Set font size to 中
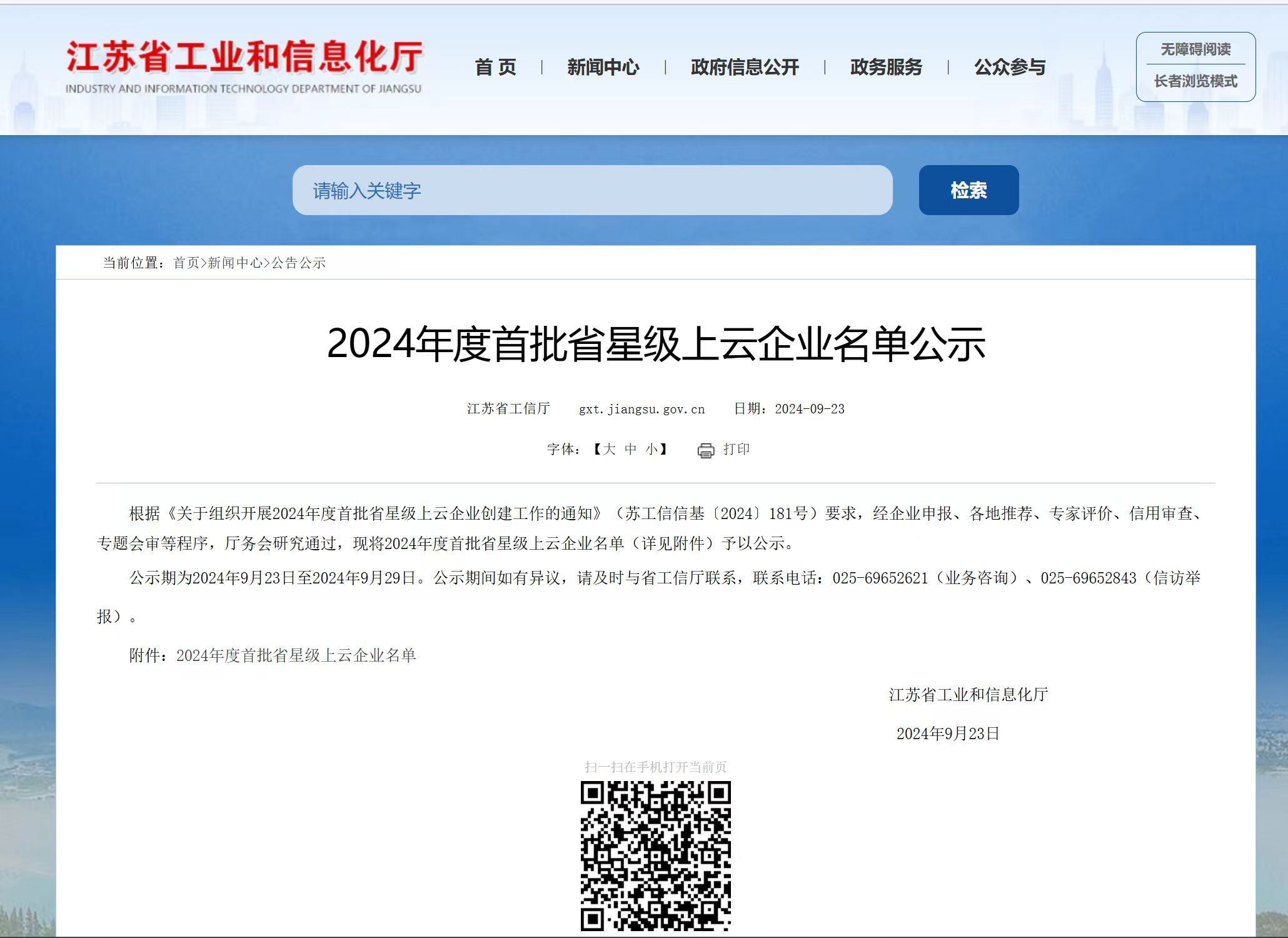1288x938 pixels. 630,449
